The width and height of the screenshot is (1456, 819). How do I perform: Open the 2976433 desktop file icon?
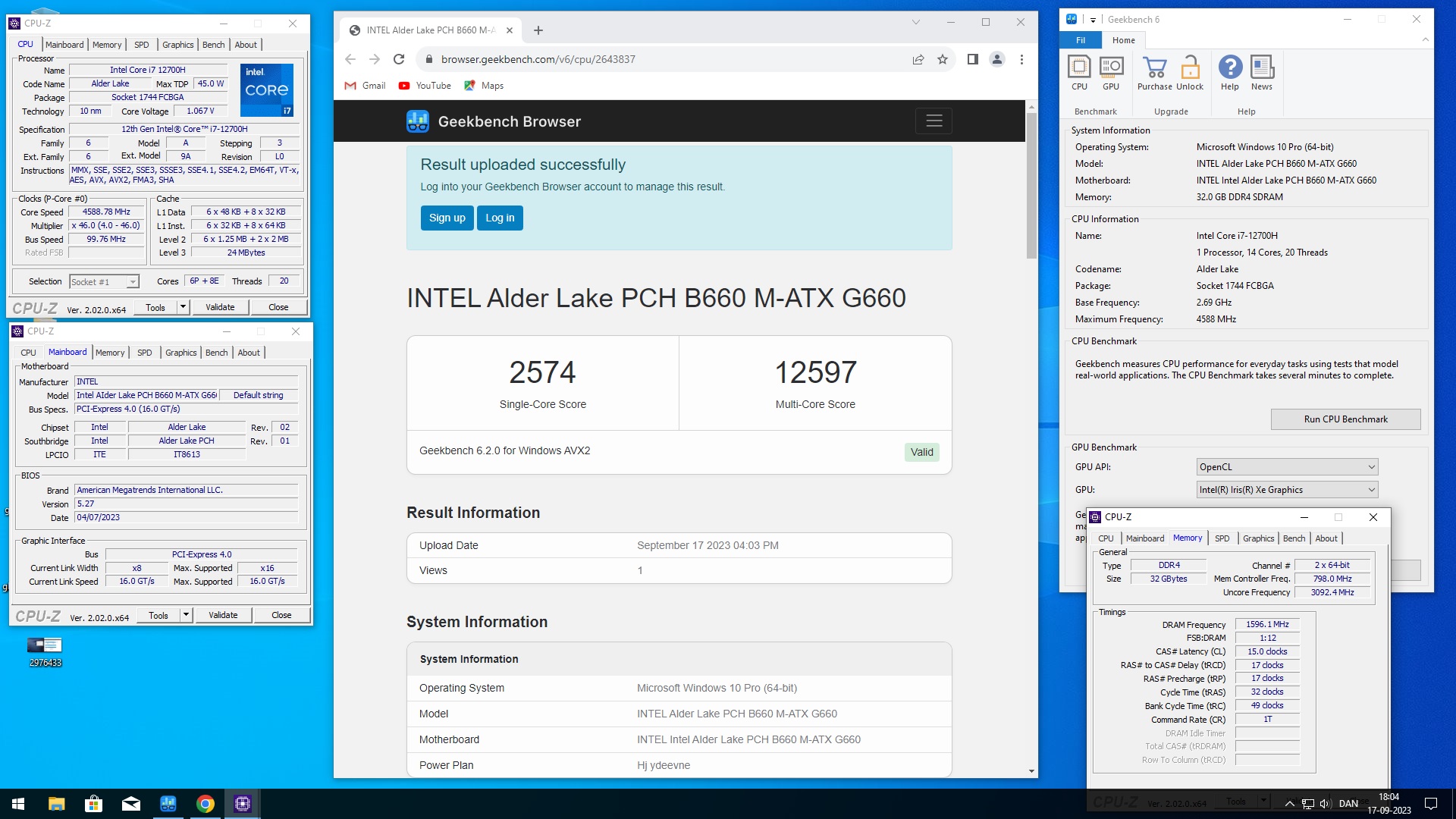45,651
